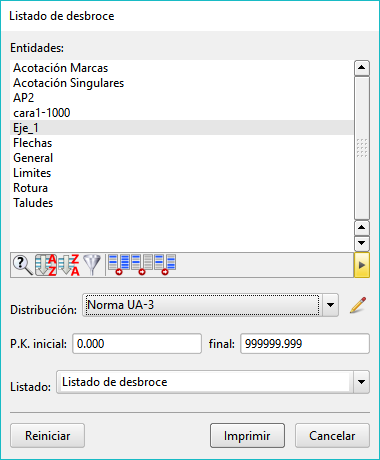This screenshot has width=380, height=460.
Task: Click the Cancelar button
Action: coord(332,436)
